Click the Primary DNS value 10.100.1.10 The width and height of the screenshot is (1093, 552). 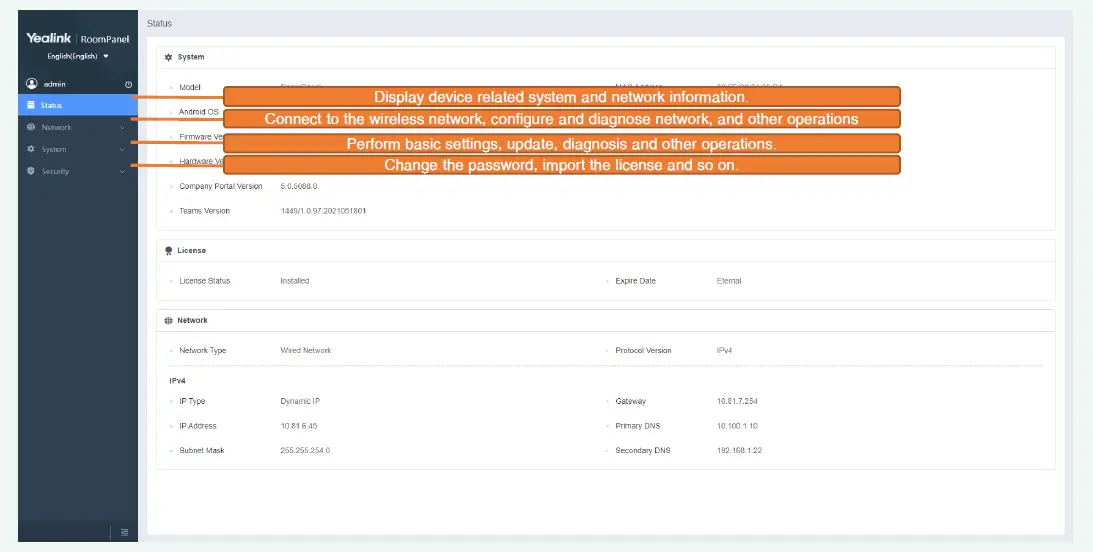click(737, 426)
